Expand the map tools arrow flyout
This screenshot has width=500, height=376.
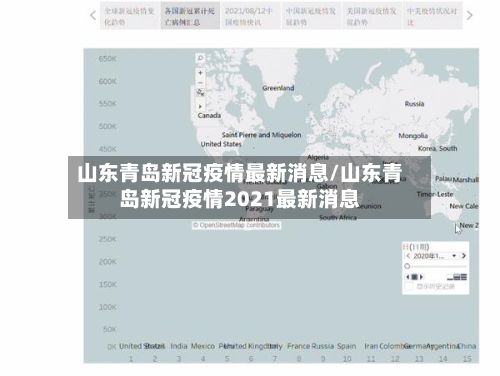coord(200,106)
